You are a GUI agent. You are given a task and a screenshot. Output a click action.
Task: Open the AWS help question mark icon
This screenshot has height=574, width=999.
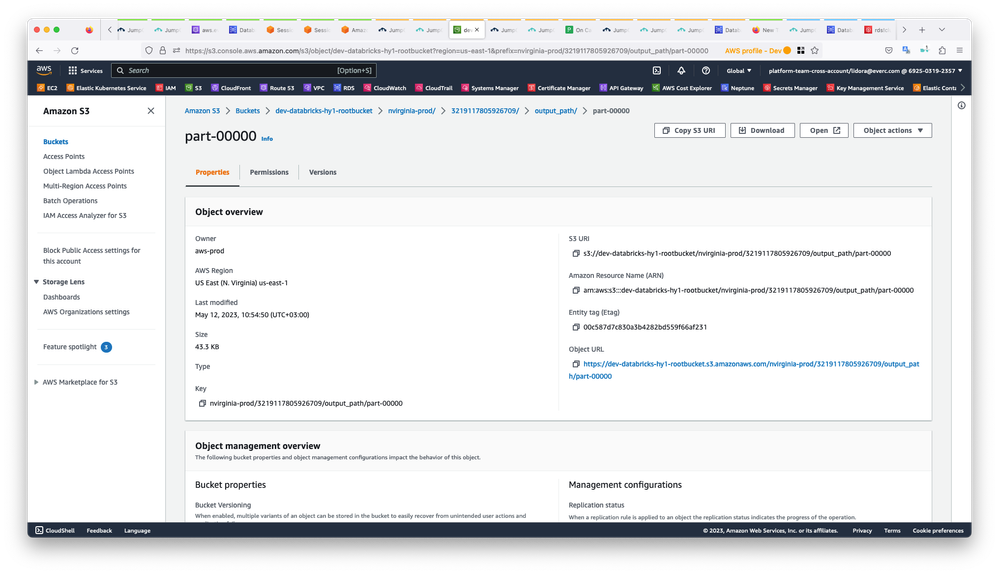click(x=706, y=71)
